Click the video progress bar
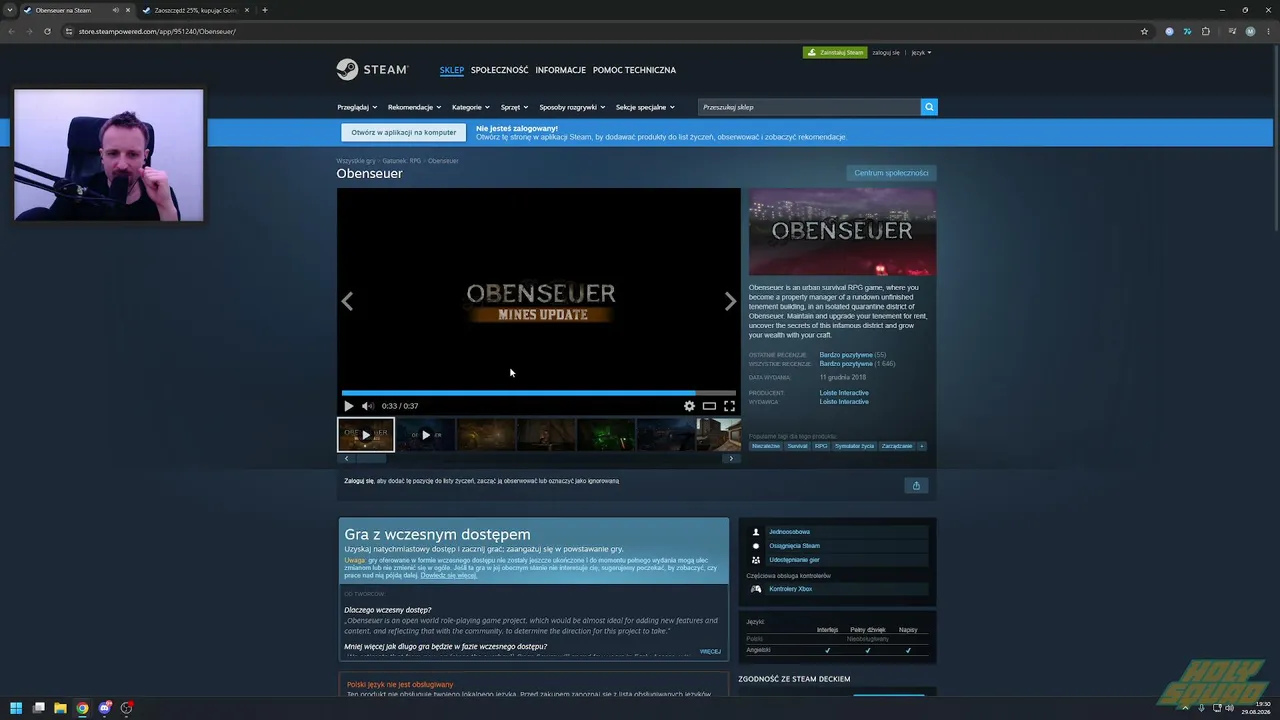This screenshot has height=720, width=1280. pyautogui.click(x=539, y=393)
